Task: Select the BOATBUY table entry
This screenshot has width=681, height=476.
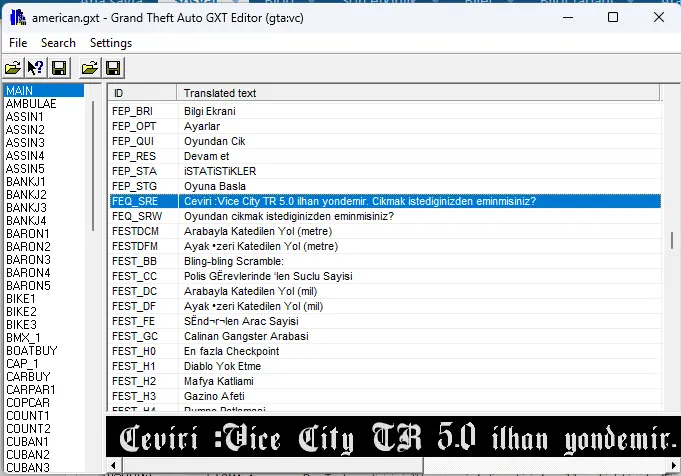Action: pos(31,350)
